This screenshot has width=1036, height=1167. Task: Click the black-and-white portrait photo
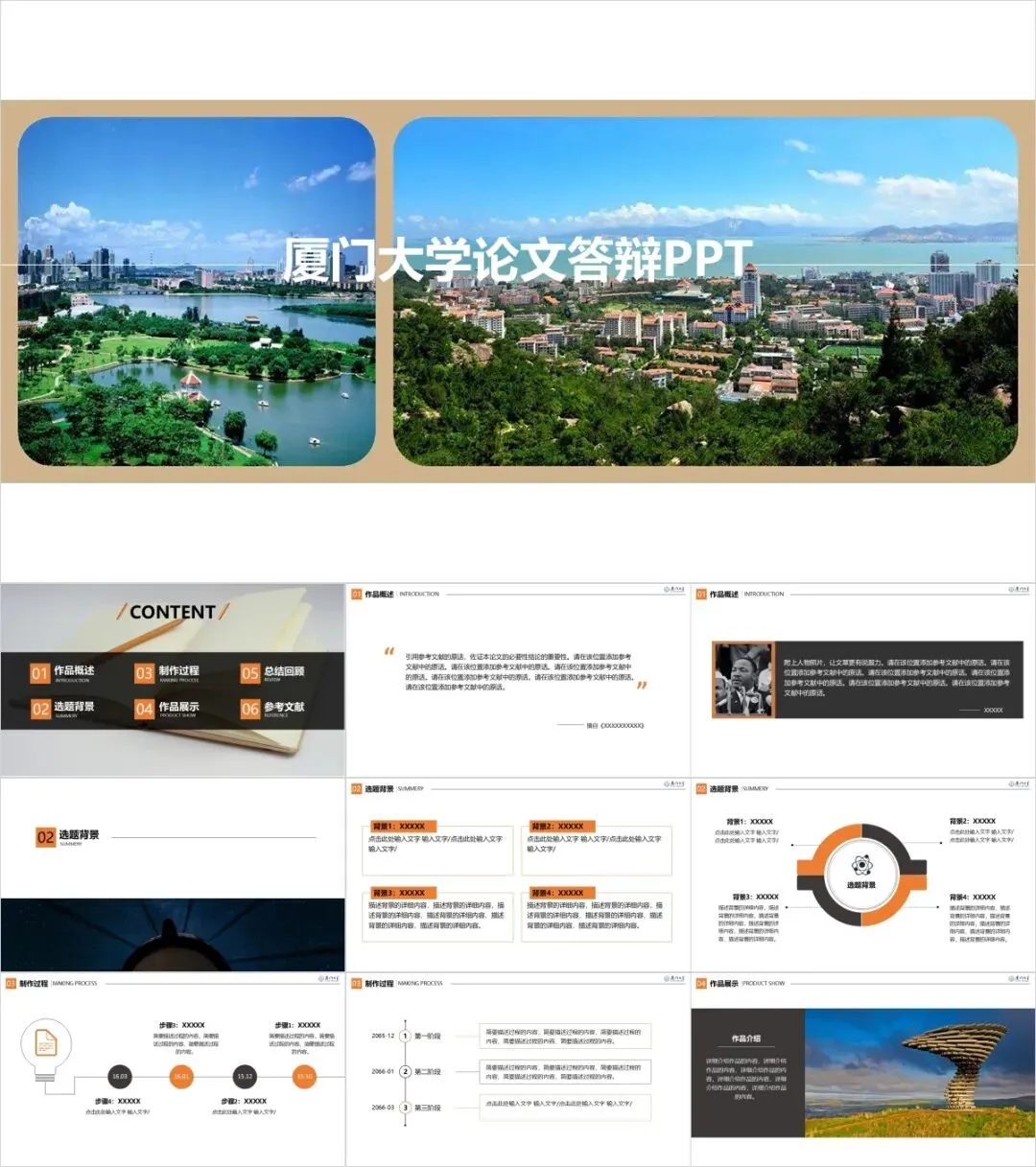click(x=743, y=680)
